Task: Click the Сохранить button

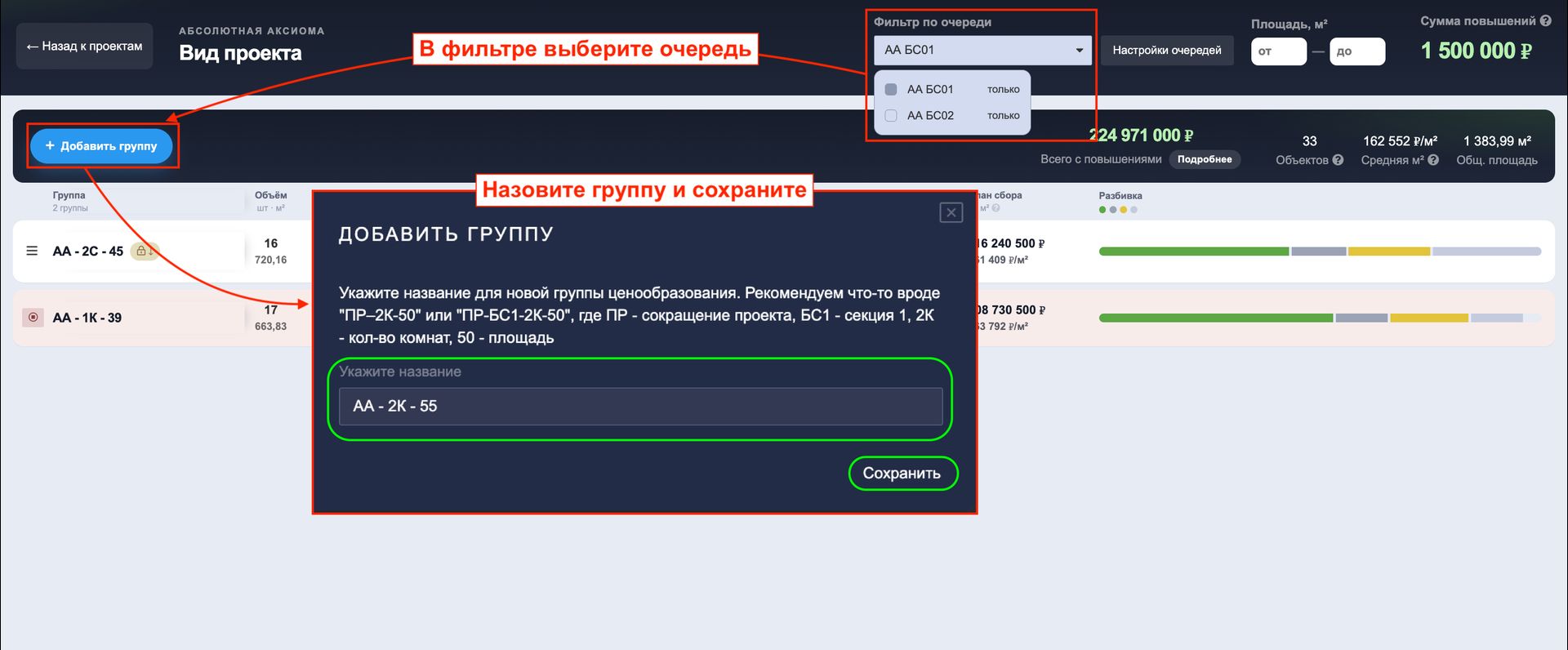Action: tap(902, 473)
